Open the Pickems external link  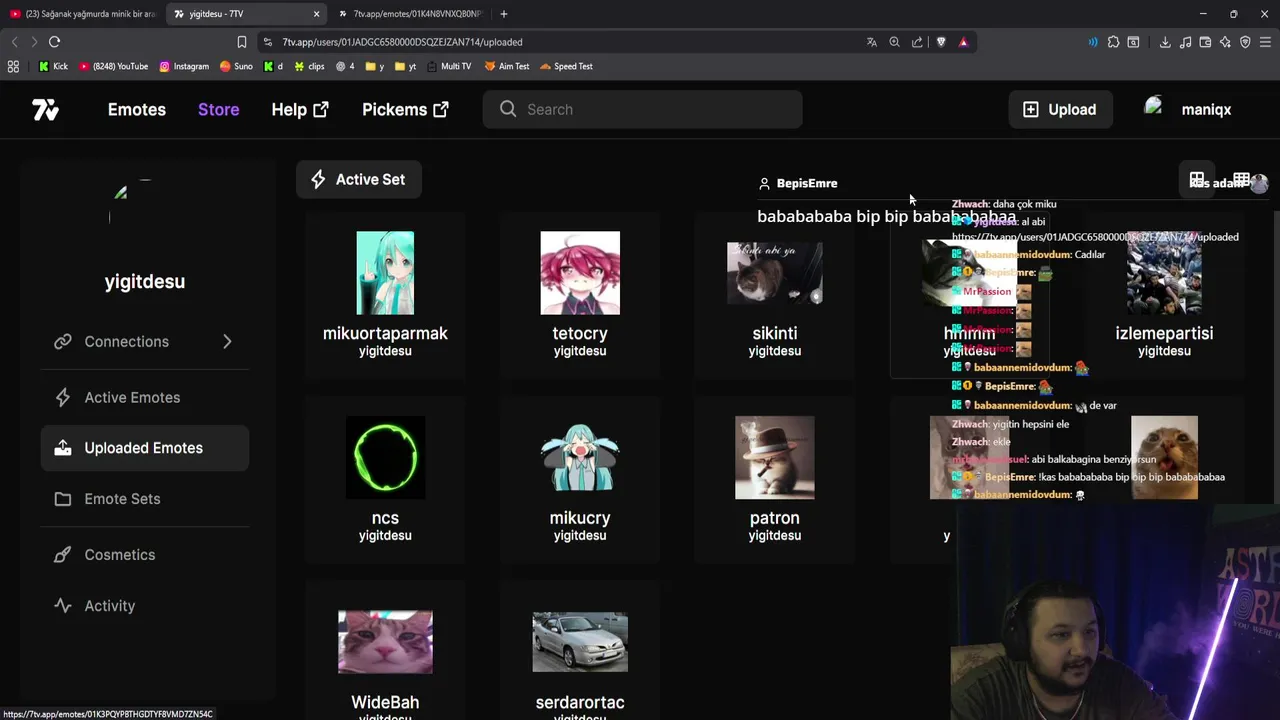click(405, 109)
